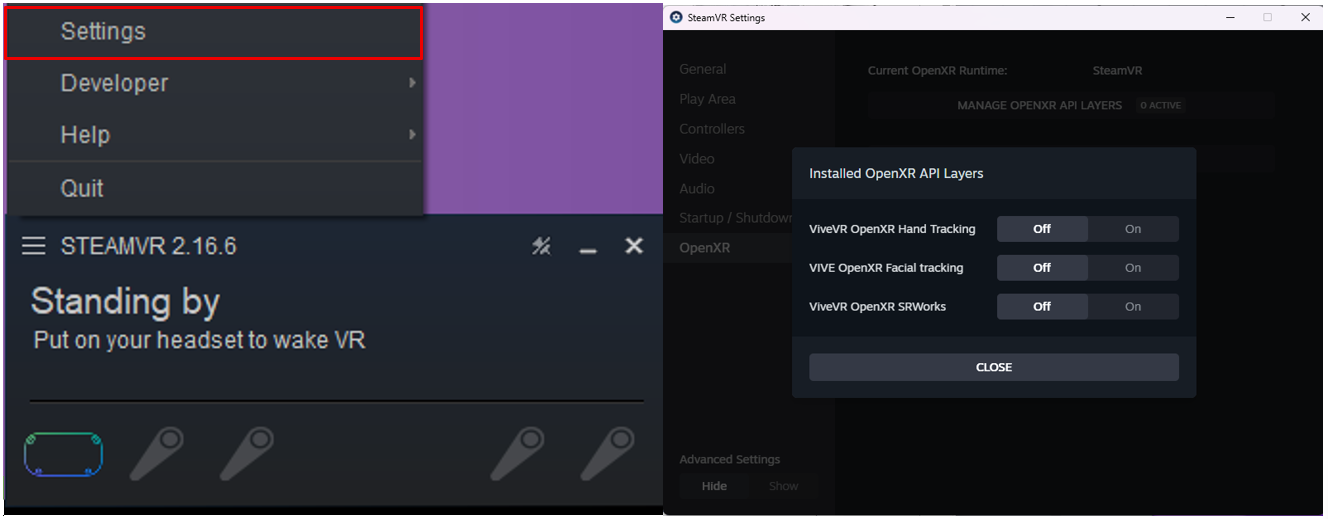Click the mute/pin icon beside the minimize button
This screenshot has height=519, width=1328.
[x=541, y=246]
